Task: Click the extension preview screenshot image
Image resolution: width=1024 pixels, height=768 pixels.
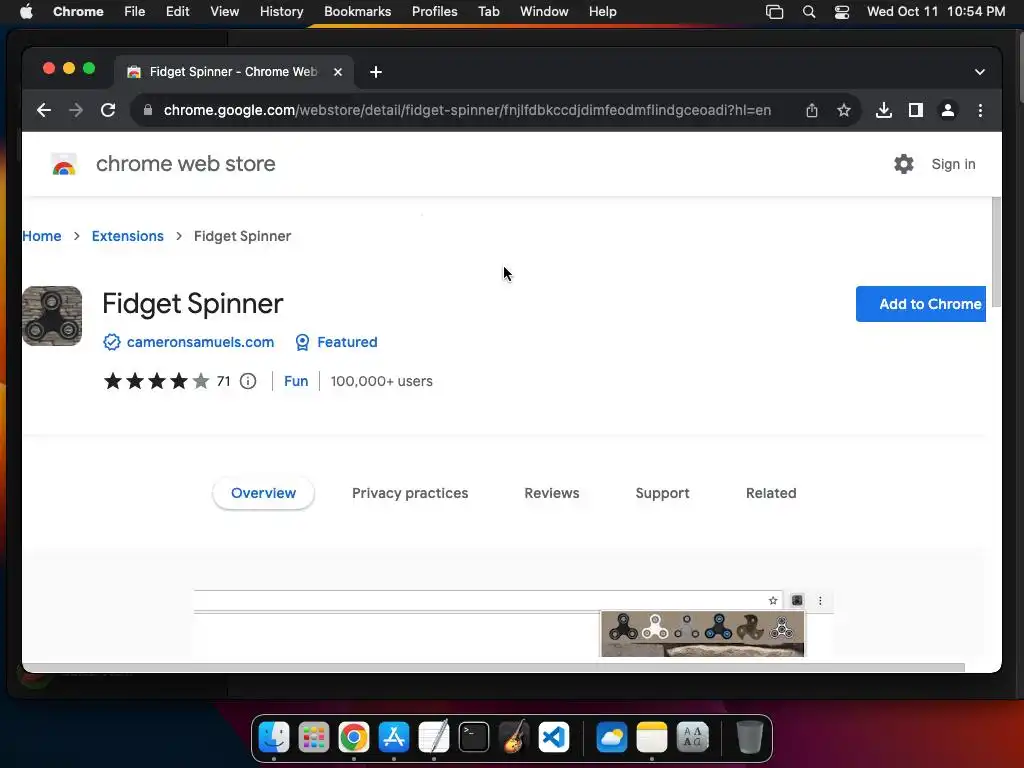Action: point(513,623)
